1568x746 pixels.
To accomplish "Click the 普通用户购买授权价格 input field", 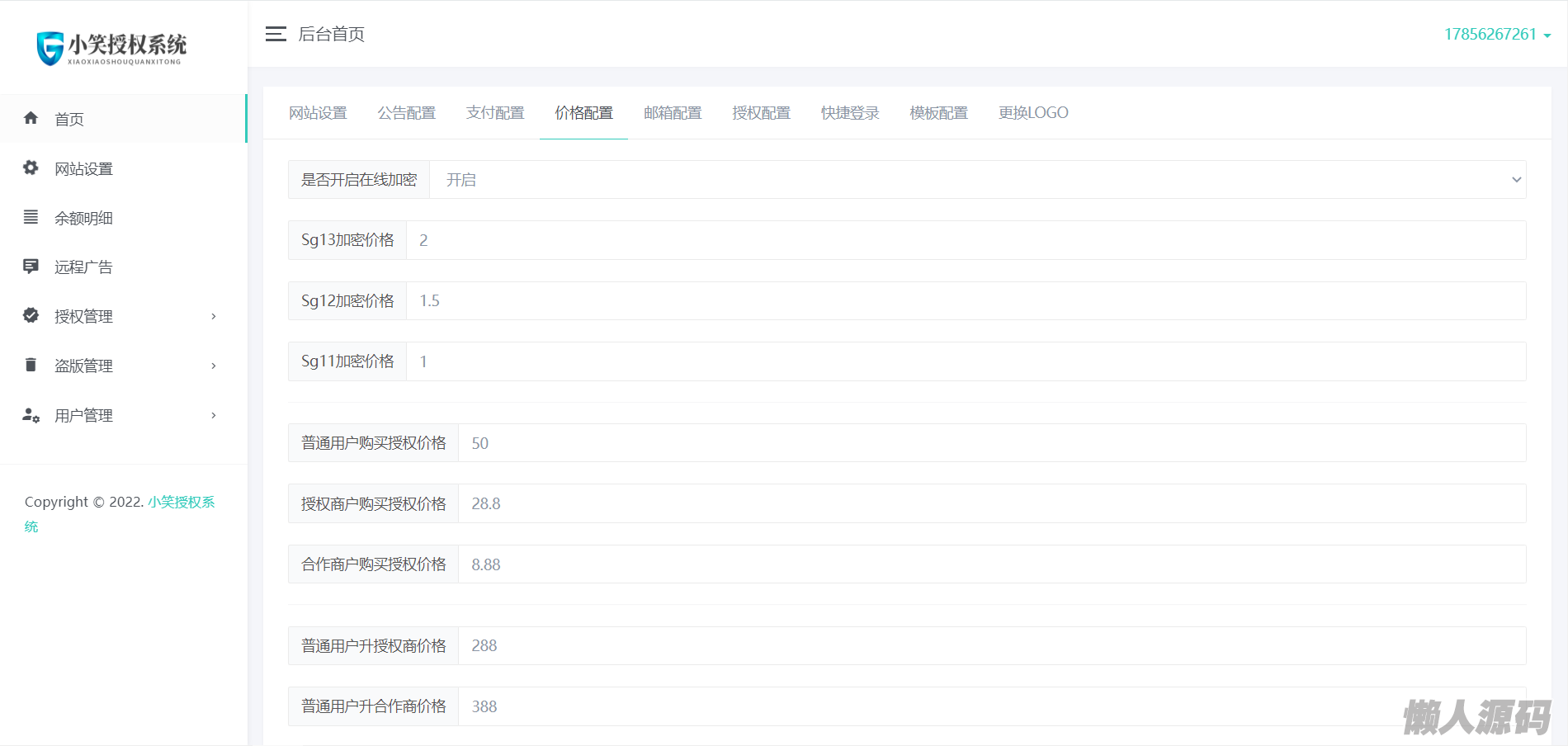I will tap(990, 443).
